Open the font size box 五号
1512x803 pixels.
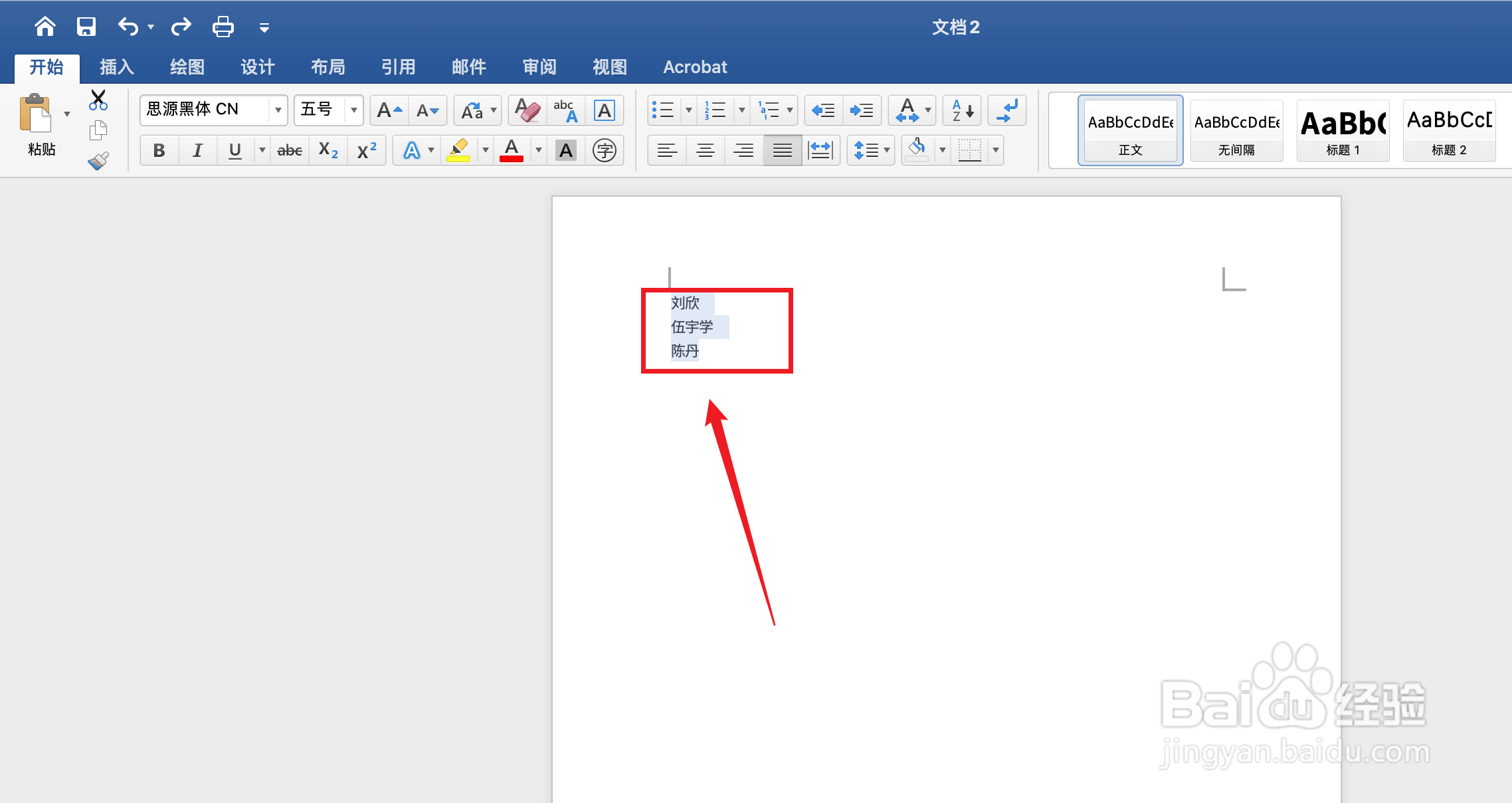click(328, 110)
